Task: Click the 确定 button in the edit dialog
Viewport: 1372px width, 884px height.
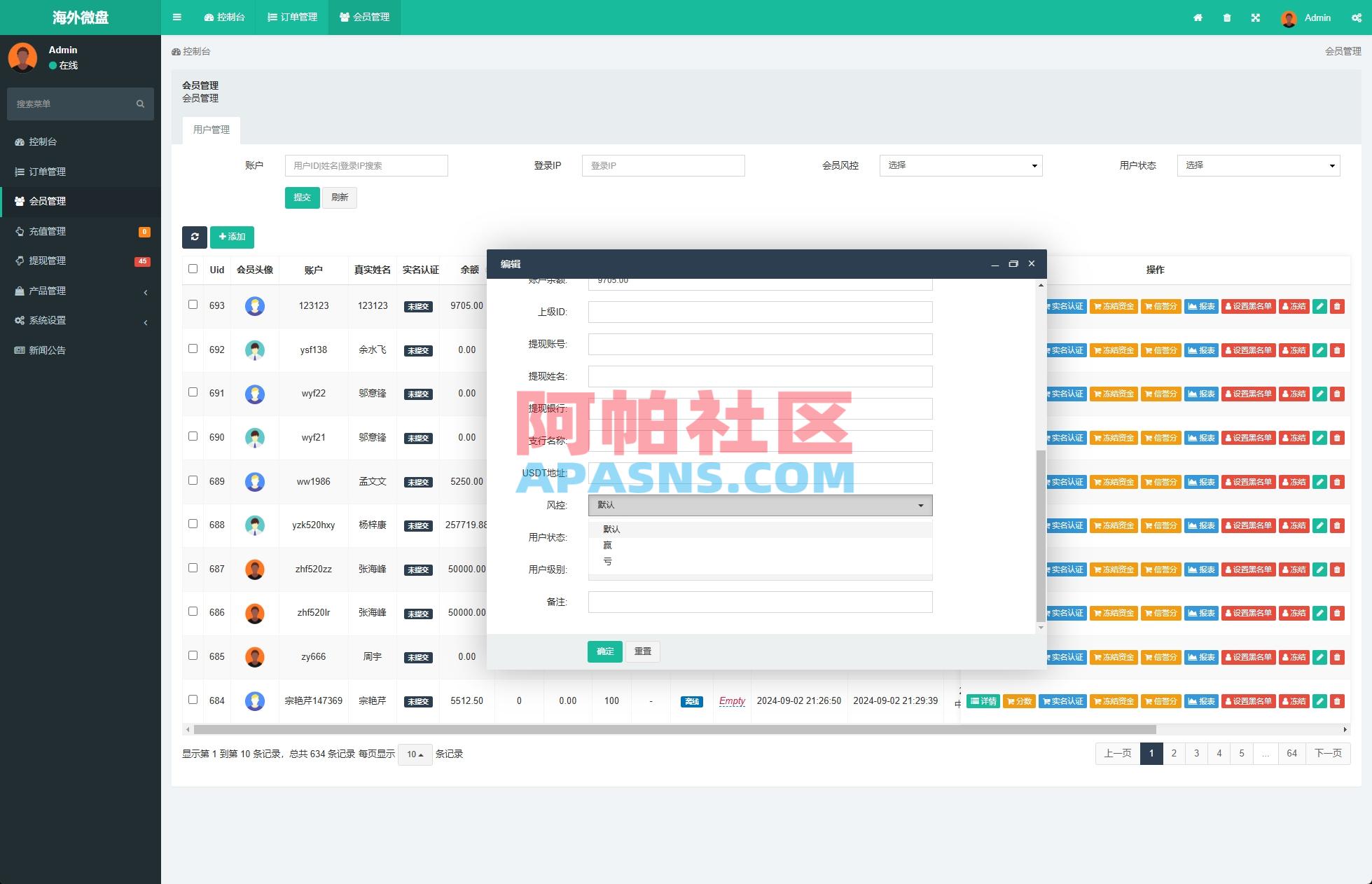Action: click(x=604, y=651)
